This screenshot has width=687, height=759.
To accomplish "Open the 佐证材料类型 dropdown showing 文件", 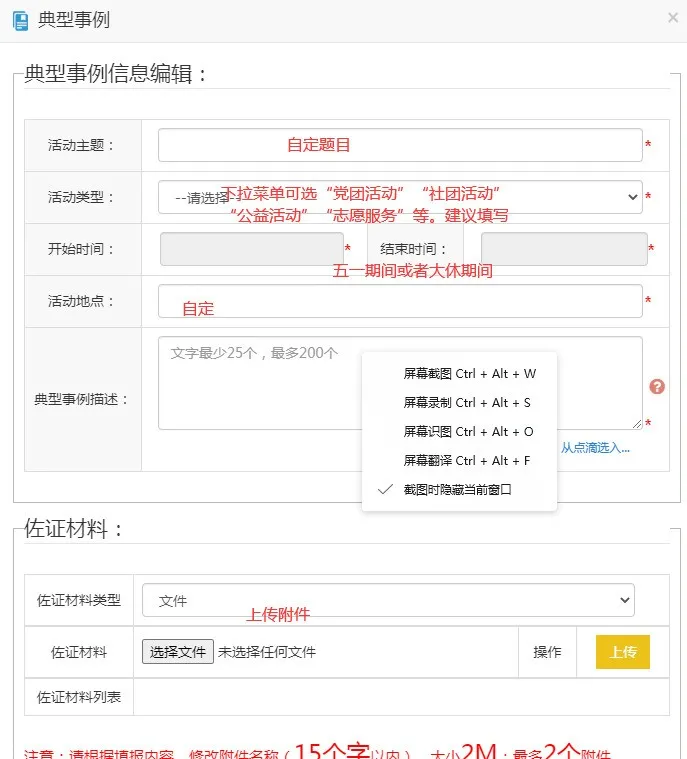I will coord(388,600).
